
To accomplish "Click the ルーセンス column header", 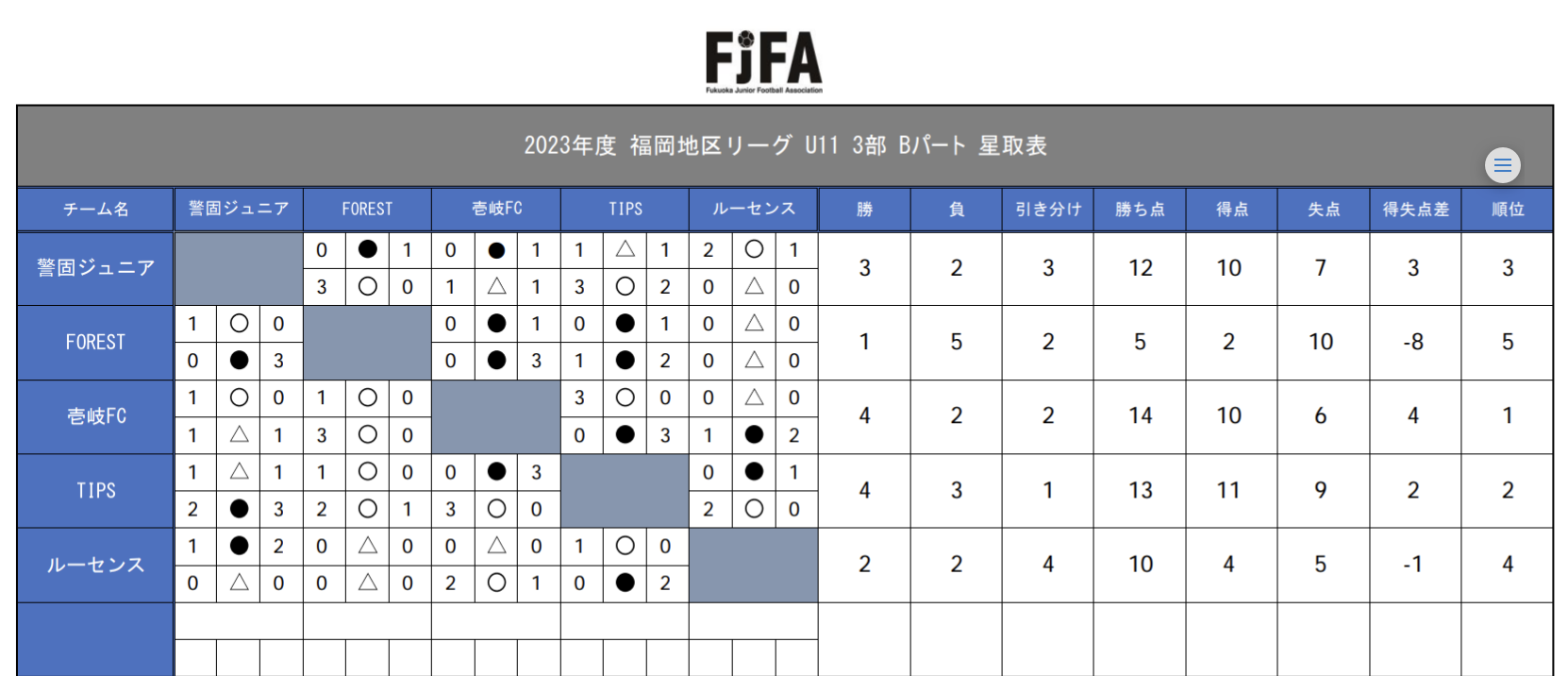I will pyautogui.click(x=753, y=210).
